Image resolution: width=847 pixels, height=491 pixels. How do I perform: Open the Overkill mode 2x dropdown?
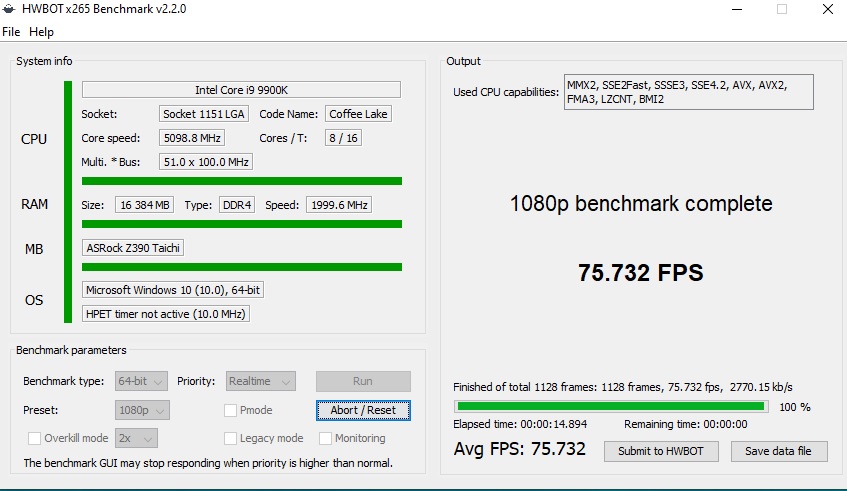136,438
